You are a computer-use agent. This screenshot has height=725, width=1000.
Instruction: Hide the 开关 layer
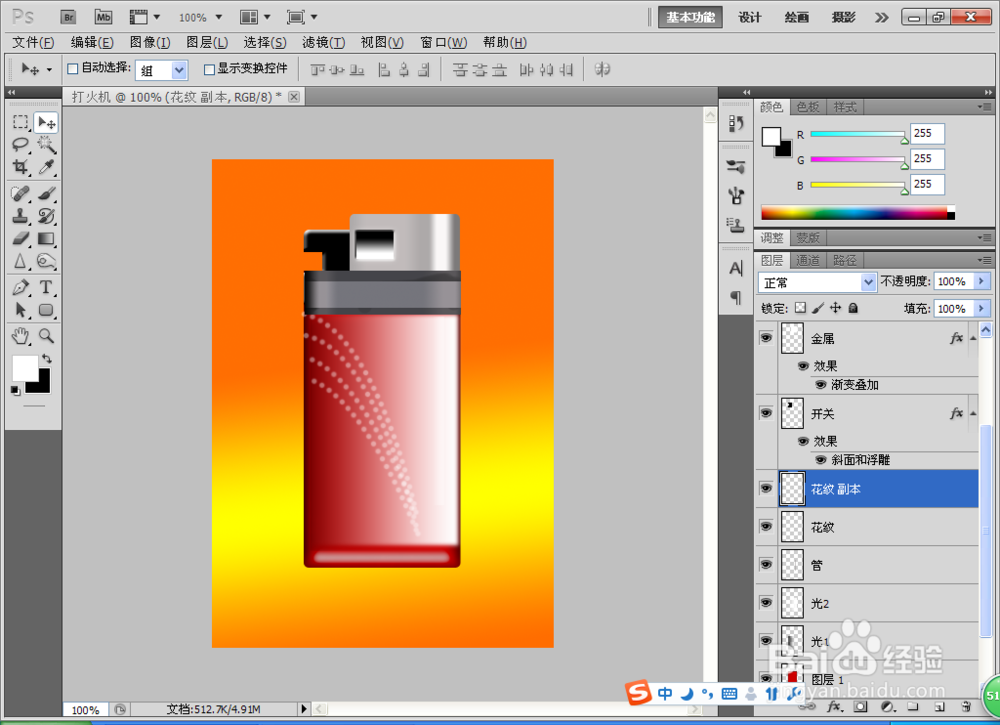(766, 413)
